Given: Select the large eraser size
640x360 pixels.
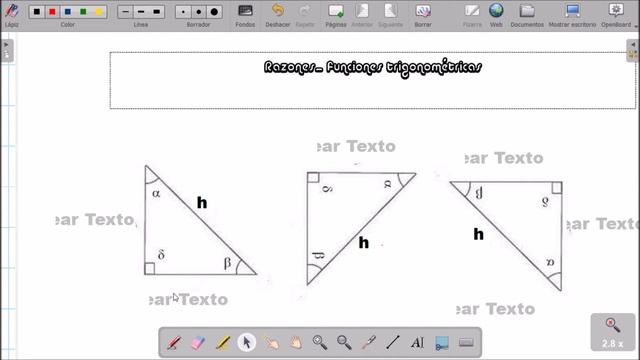Looking at the screenshot, I should (214, 12).
